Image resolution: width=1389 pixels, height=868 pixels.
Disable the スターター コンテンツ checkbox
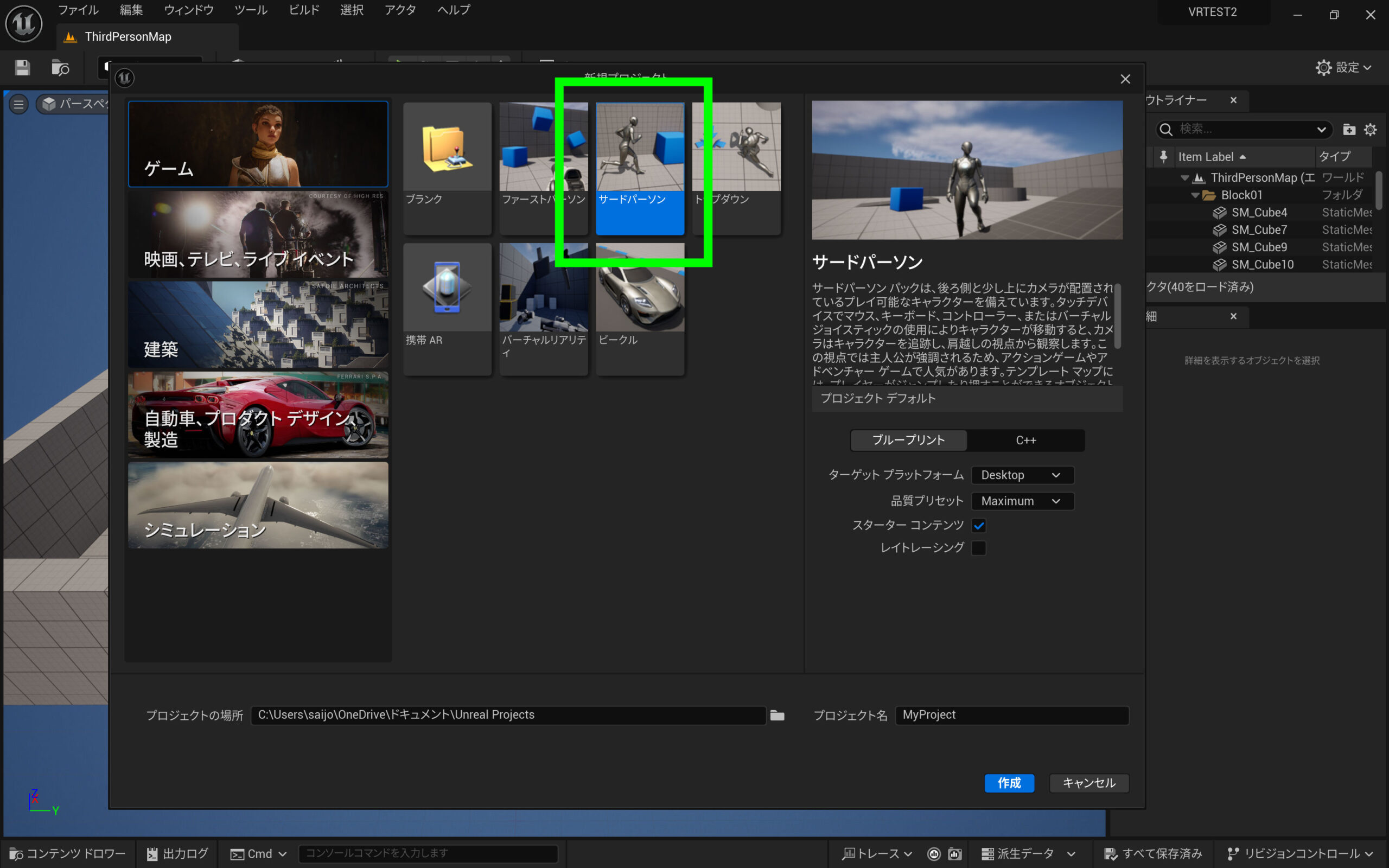pyautogui.click(x=979, y=525)
